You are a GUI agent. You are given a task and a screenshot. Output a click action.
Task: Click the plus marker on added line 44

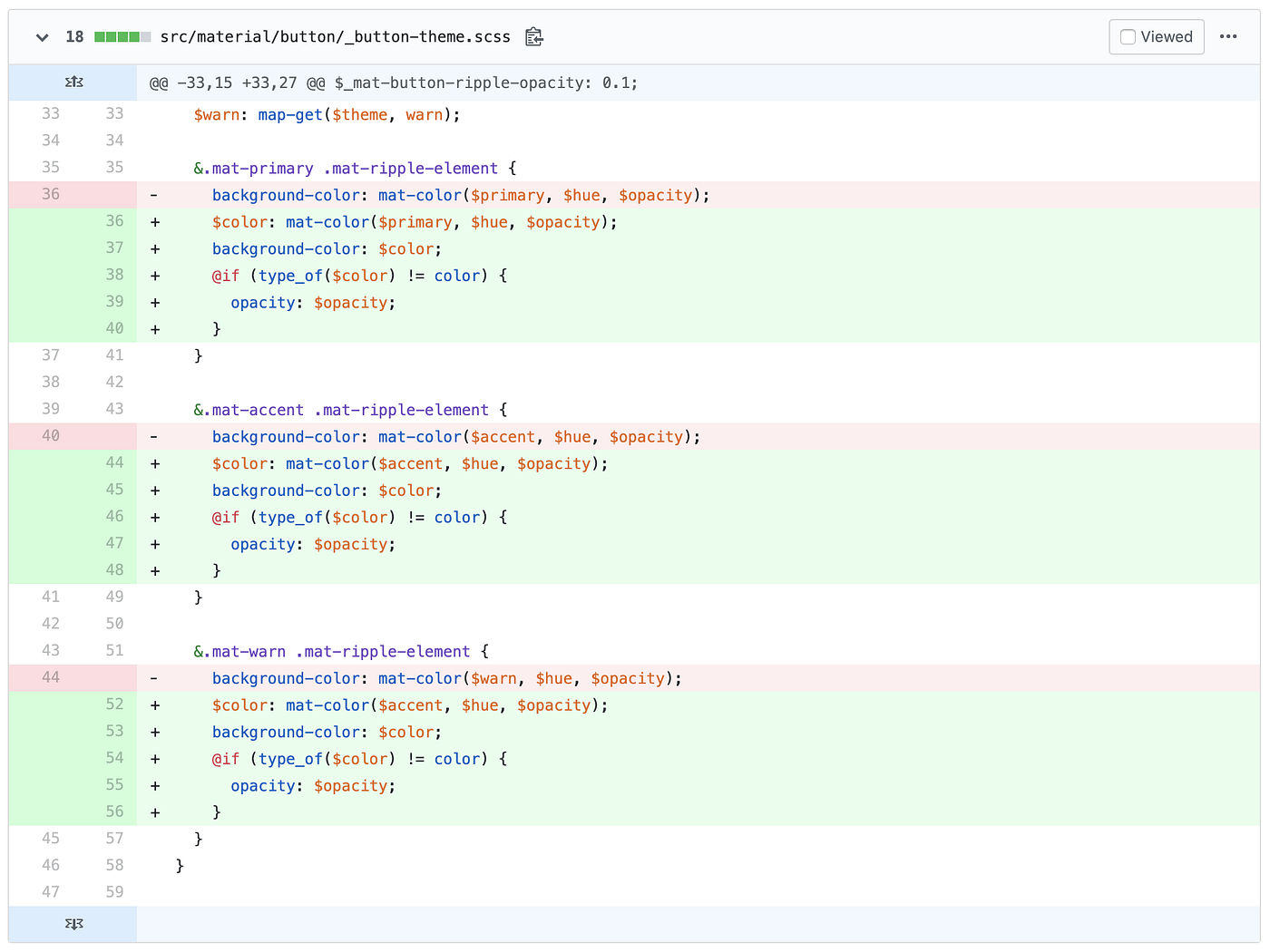click(x=155, y=463)
